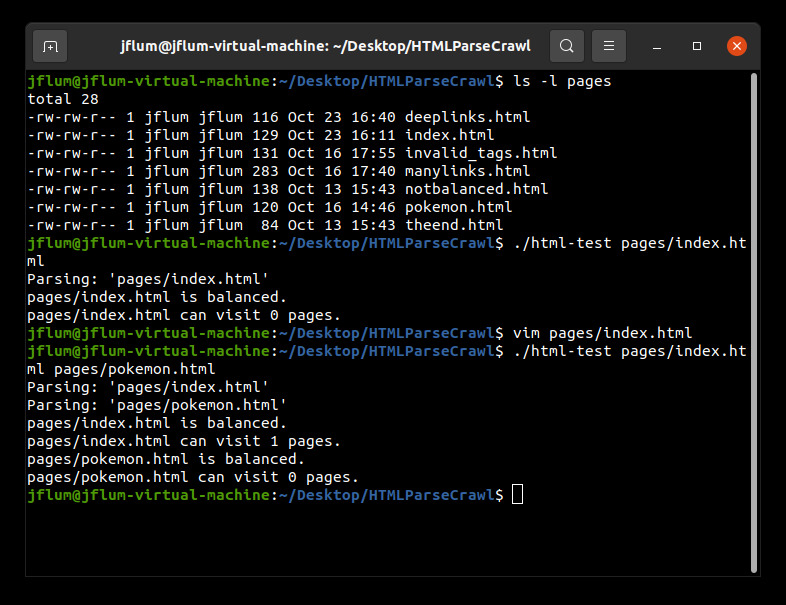Click 'pages/index.html can visit 0 pages.'
Image resolution: width=786 pixels, height=605 pixels.
[x=184, y=315]
